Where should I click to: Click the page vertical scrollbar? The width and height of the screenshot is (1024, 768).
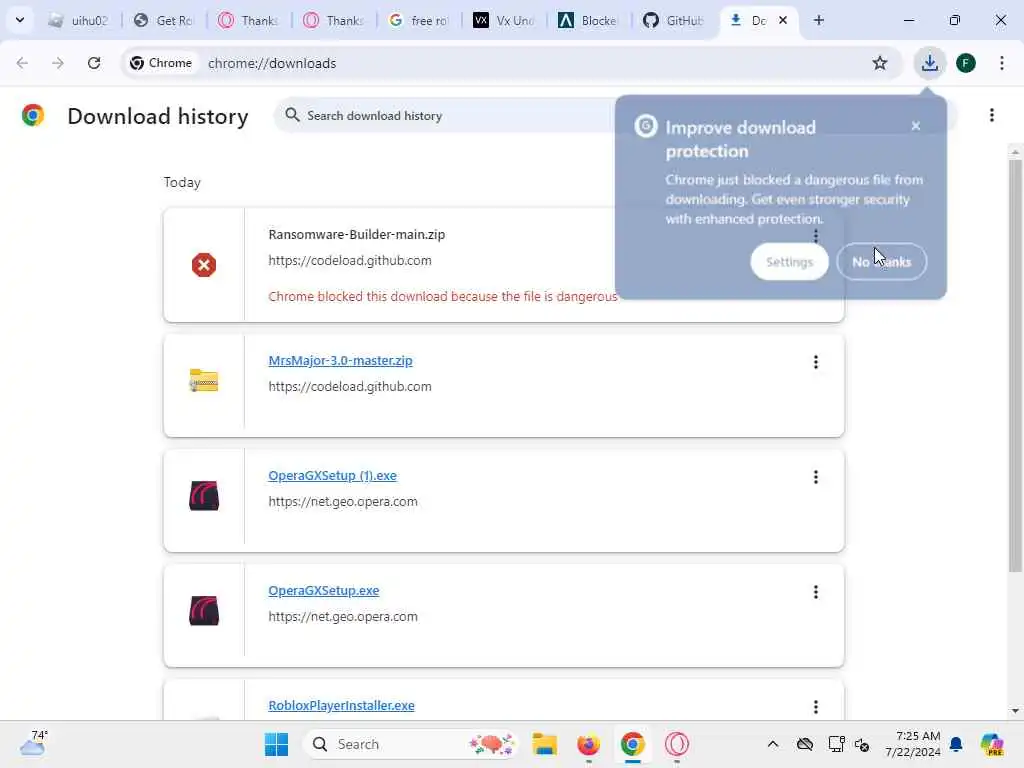[x=1015, y=366]
